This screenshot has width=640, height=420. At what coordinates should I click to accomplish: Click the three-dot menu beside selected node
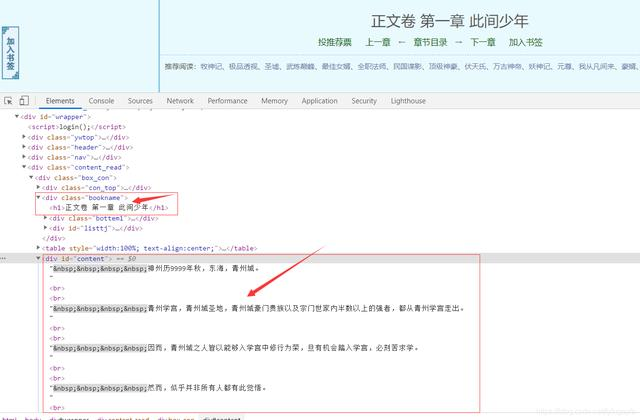pyautogui.click(x=3, y=258)
